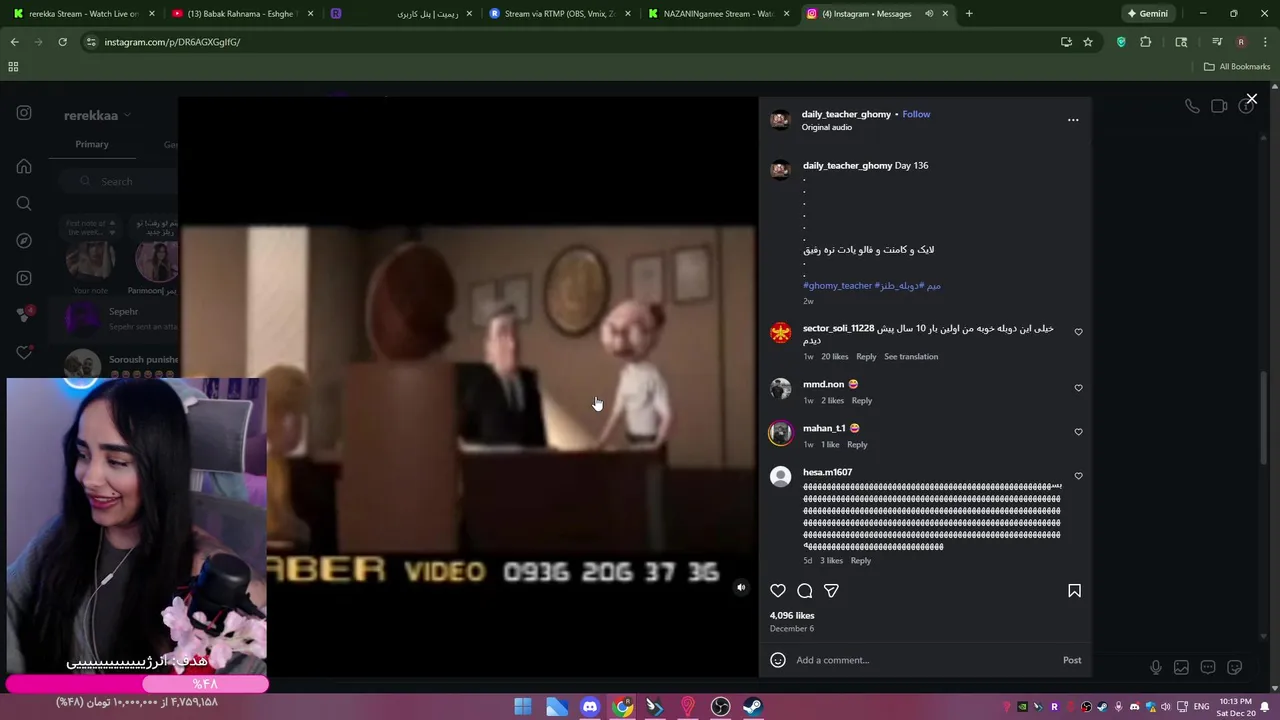Screen dimensions: 1280x720
Task: Click the Post comment button
Action: 1072,660
